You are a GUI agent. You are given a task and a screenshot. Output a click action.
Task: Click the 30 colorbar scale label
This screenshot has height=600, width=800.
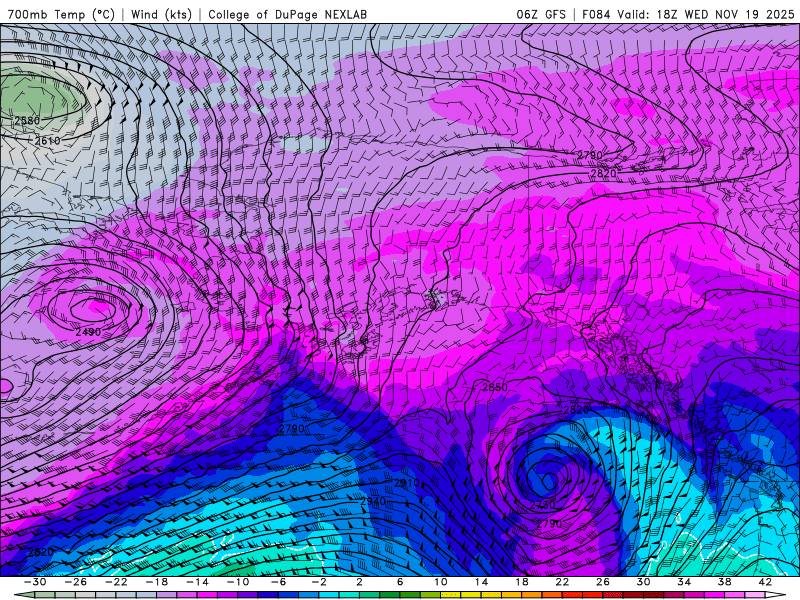click(643, 582)
